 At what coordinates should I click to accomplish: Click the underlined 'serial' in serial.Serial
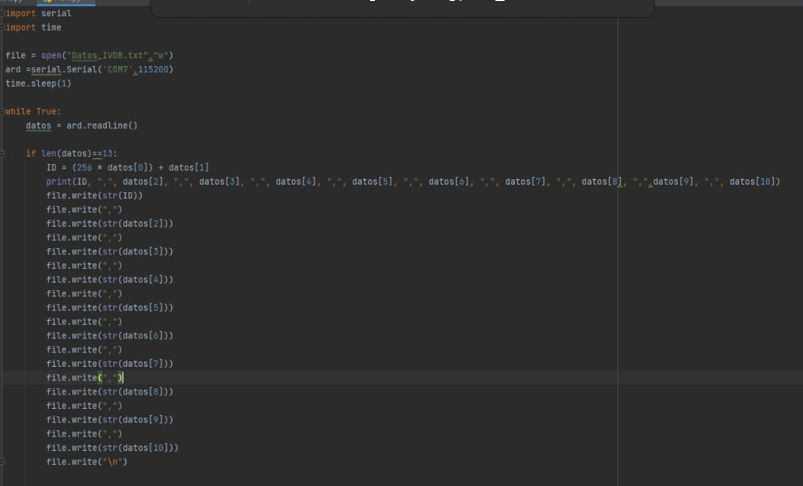pos(46,69)
